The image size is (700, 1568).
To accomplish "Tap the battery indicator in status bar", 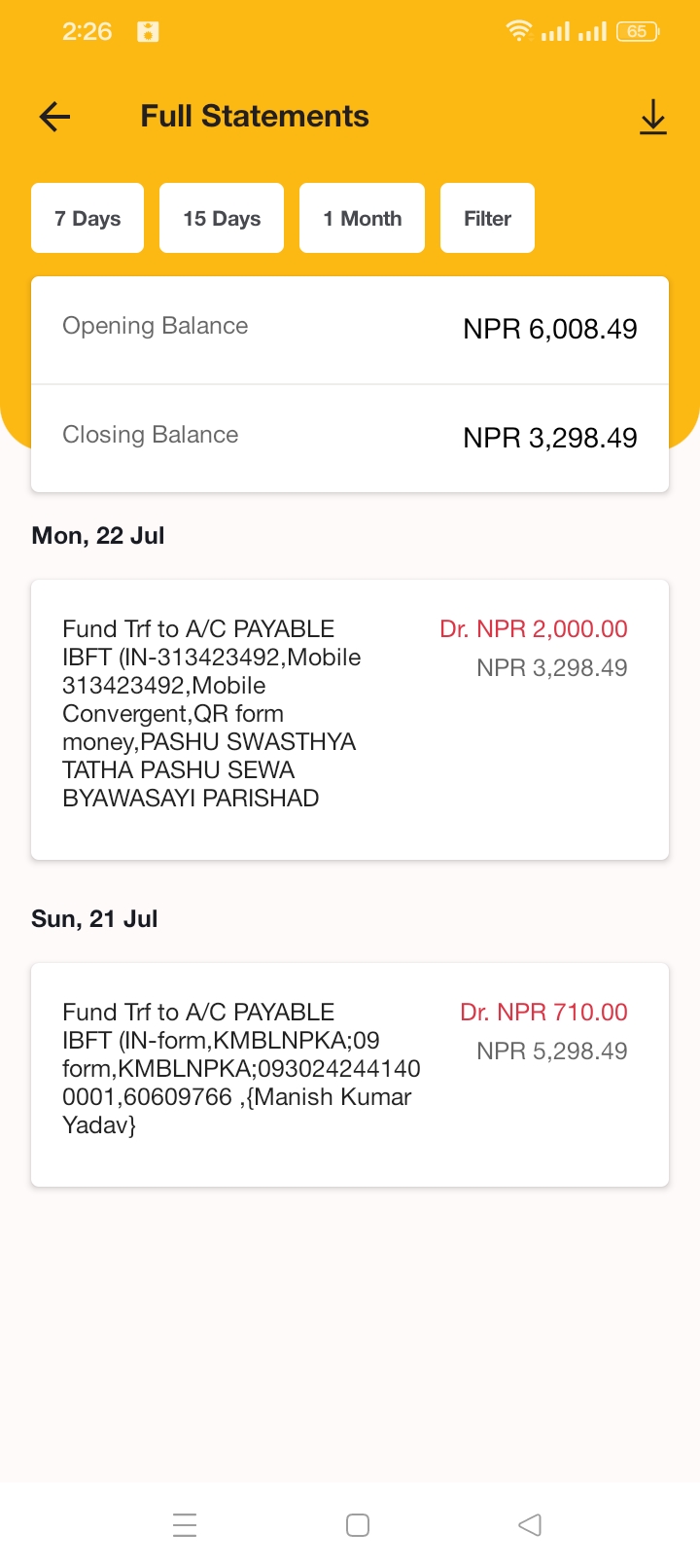I will 638,32.
